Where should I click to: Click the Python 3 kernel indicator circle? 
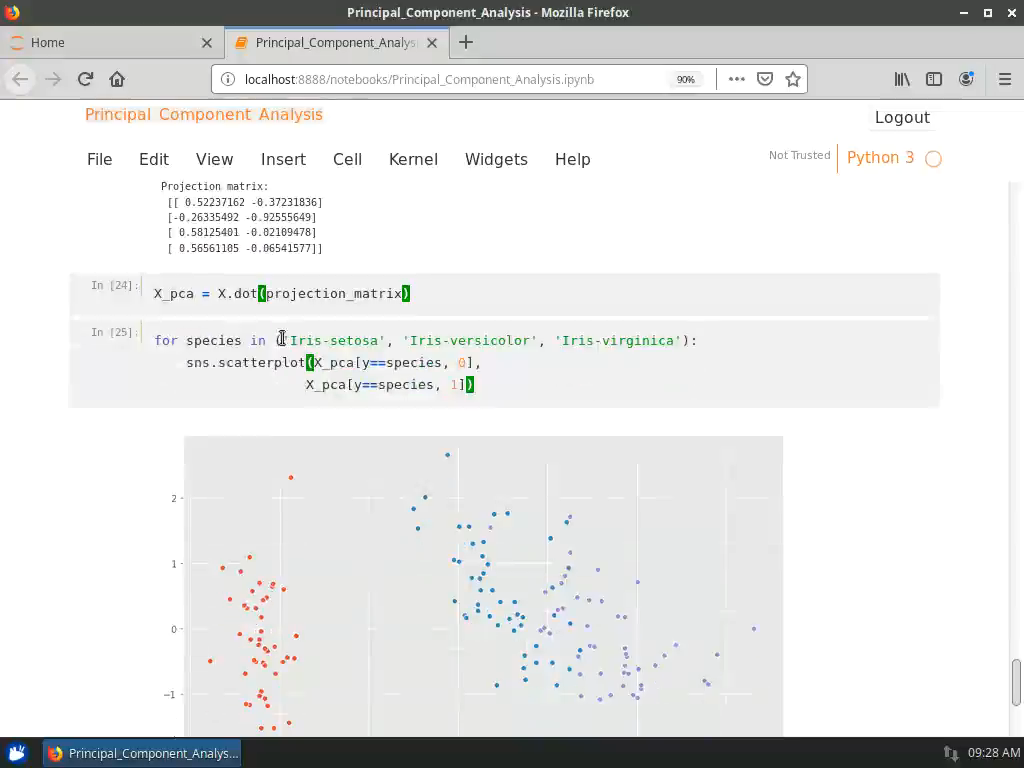[x=933, y=159]
